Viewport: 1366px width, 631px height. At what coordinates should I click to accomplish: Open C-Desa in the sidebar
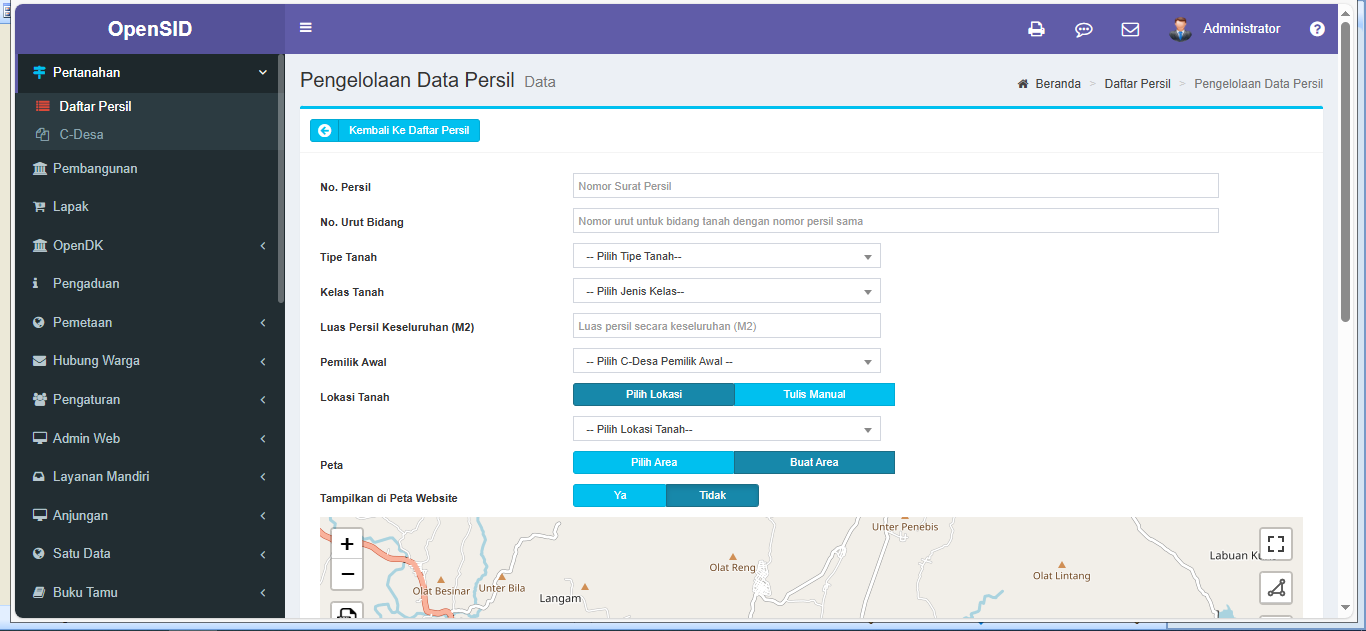81,134
